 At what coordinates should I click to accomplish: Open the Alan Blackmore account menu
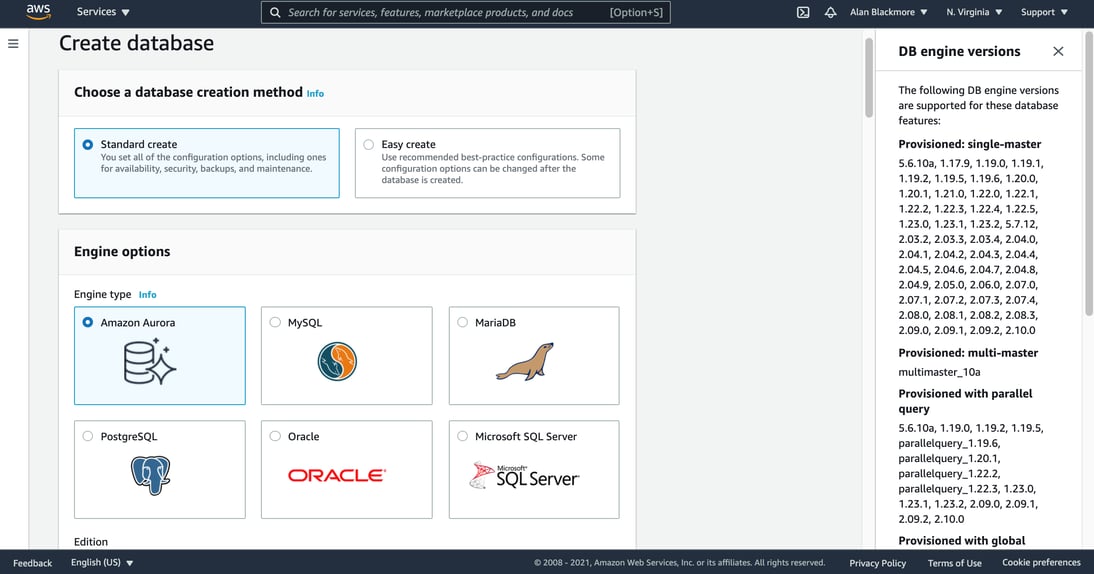point(888,12)
